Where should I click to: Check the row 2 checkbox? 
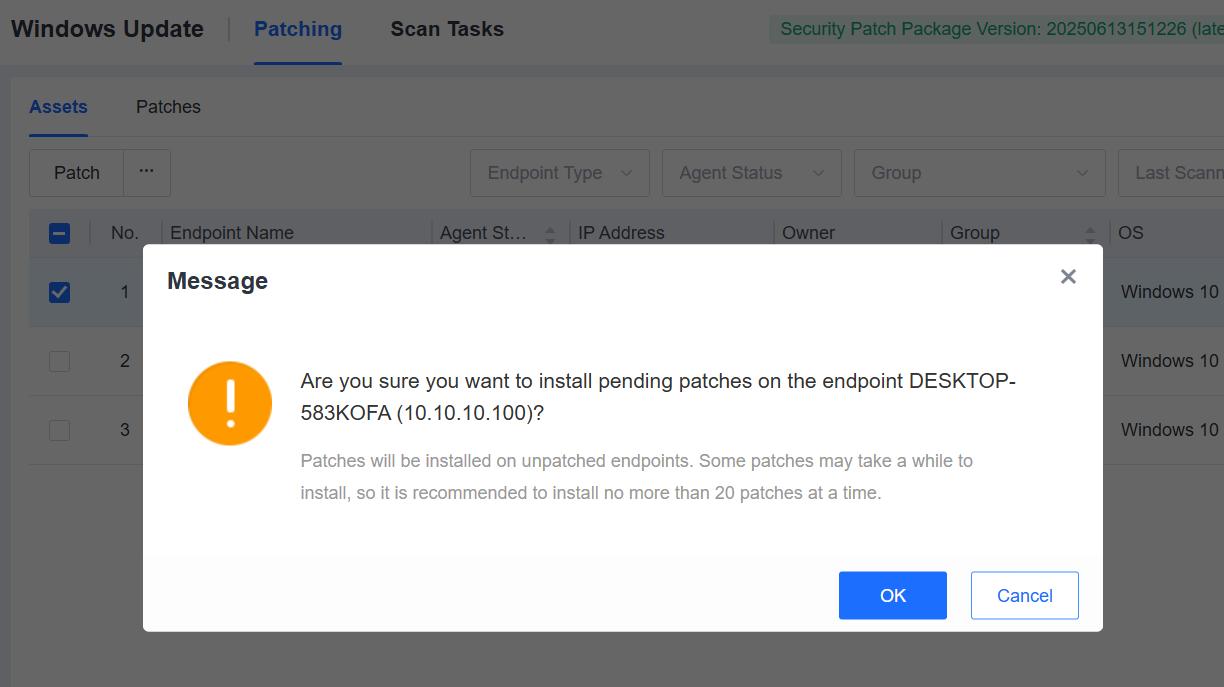point(59,361)
